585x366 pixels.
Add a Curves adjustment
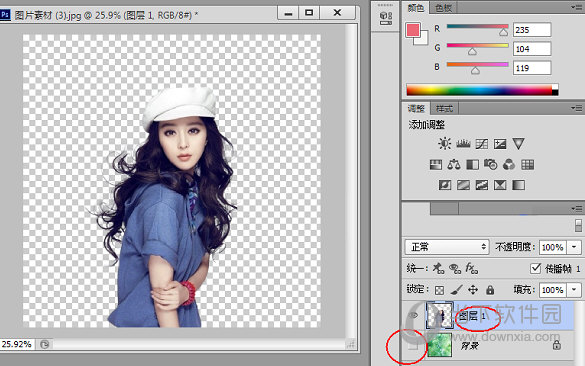pyautogui.click(x=482, y=144)
